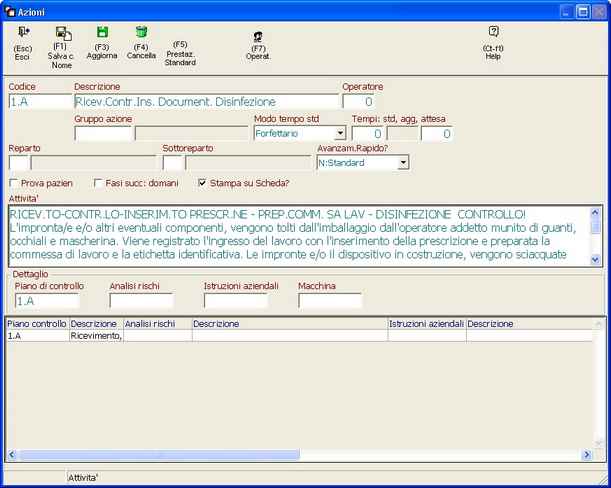This screenshot has width=611, height=488.
Task: Click the Gruppo azione code field
Action: click(103, 133)
